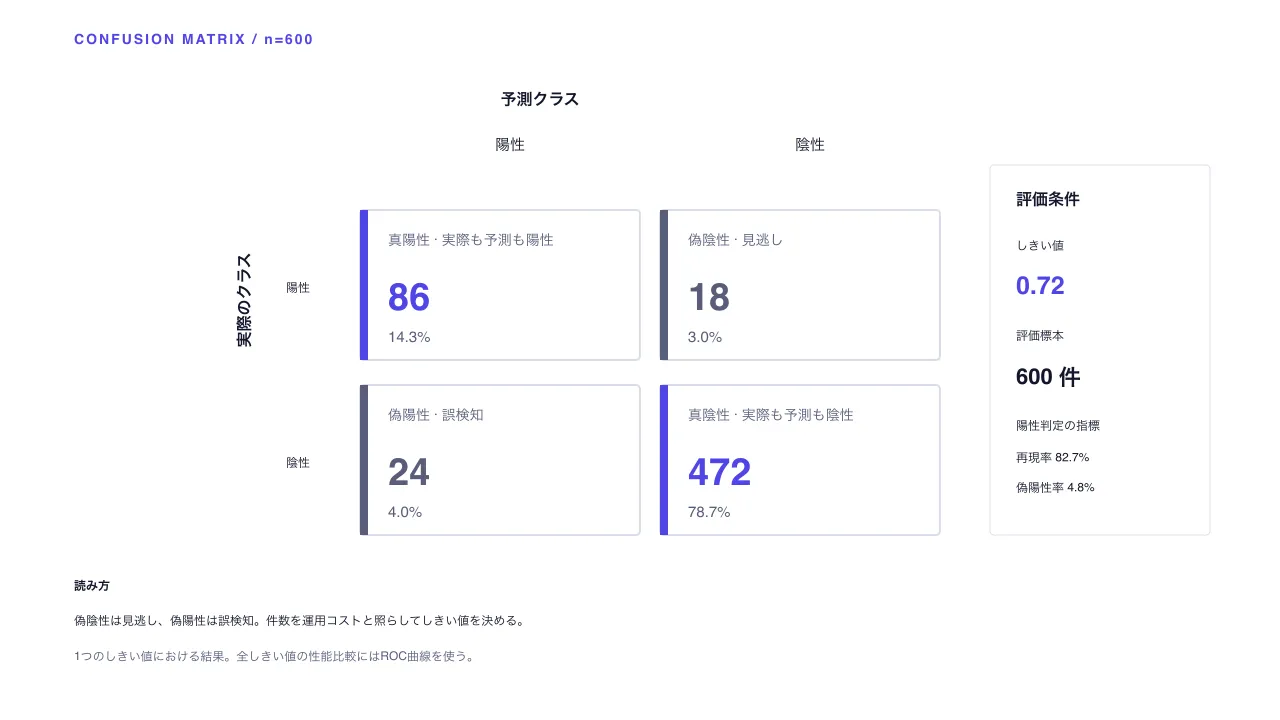This screenshot has width=1280, height=720.
Task: Click the 陽性判定の指標 label
Action: tap(1058, 426)
